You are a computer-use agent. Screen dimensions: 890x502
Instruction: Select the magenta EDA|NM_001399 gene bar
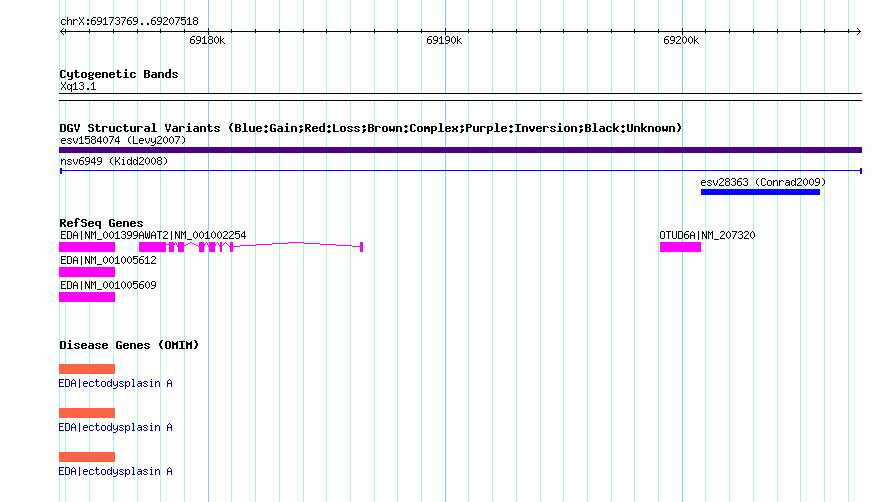click(87, 247)
